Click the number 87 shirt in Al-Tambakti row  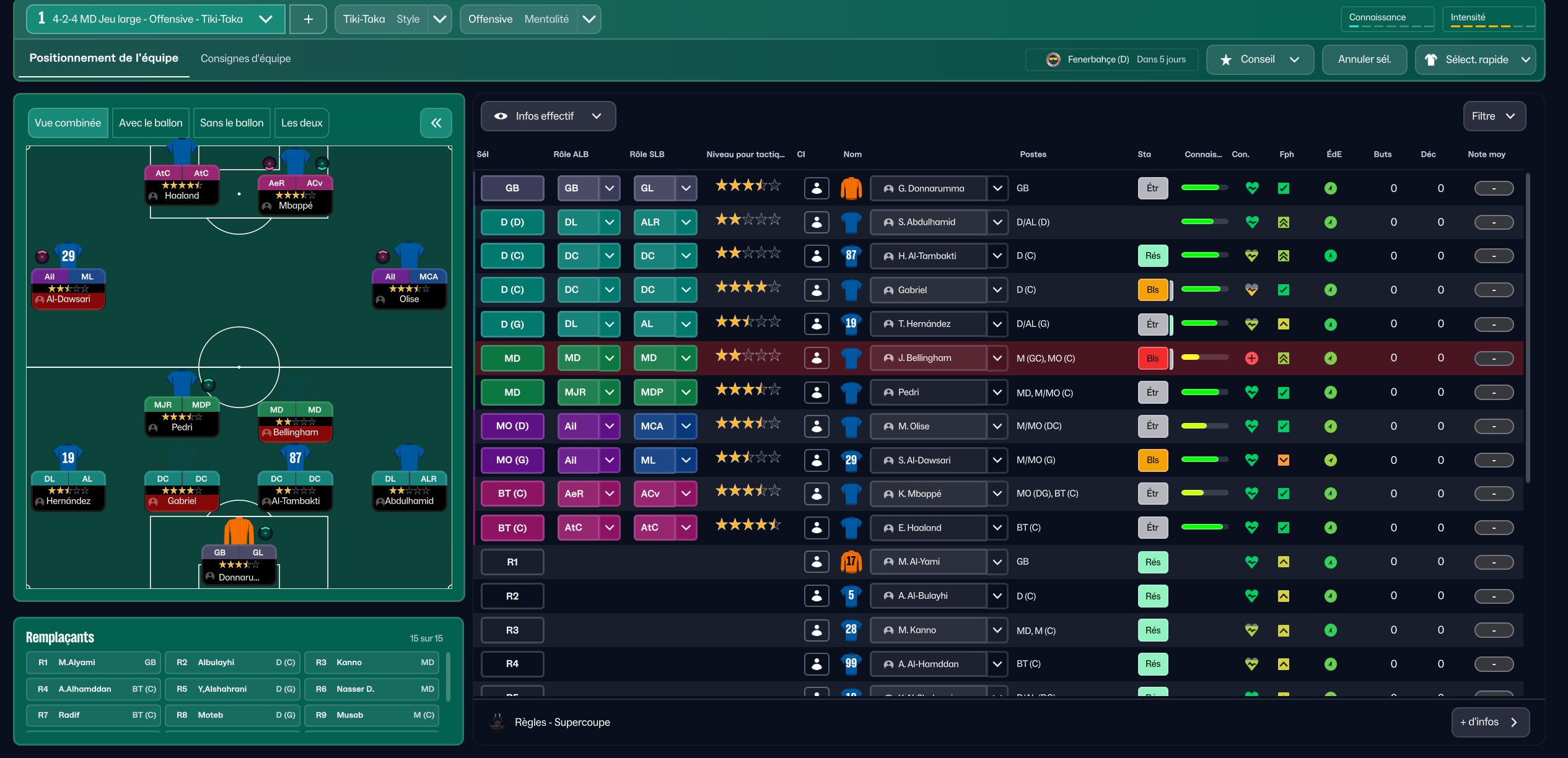pyautogui.click(x=851, y=256)
